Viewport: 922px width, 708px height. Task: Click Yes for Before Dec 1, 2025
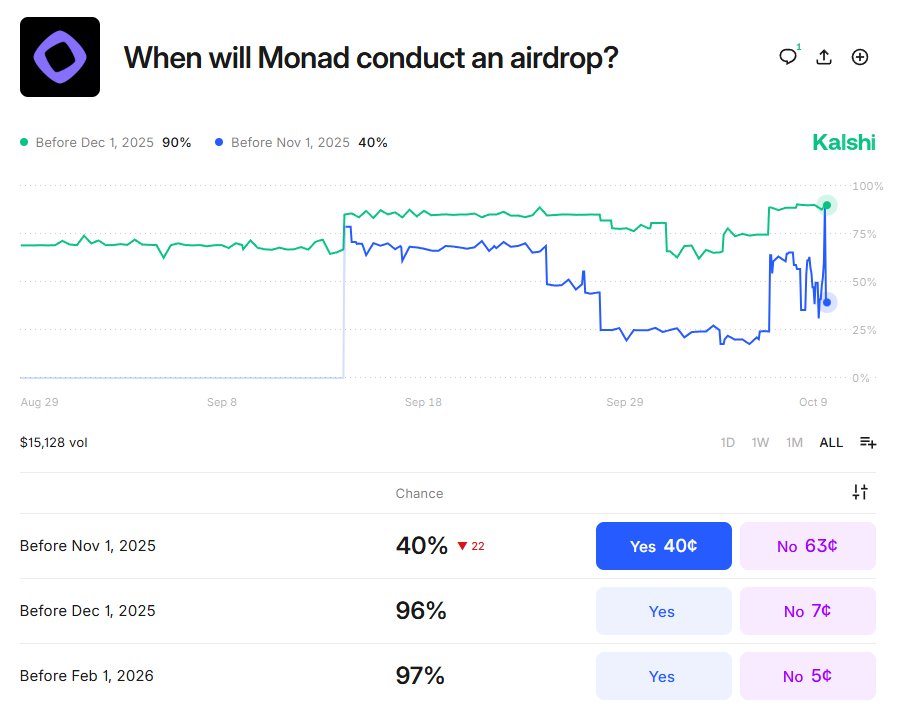[664, 611]
